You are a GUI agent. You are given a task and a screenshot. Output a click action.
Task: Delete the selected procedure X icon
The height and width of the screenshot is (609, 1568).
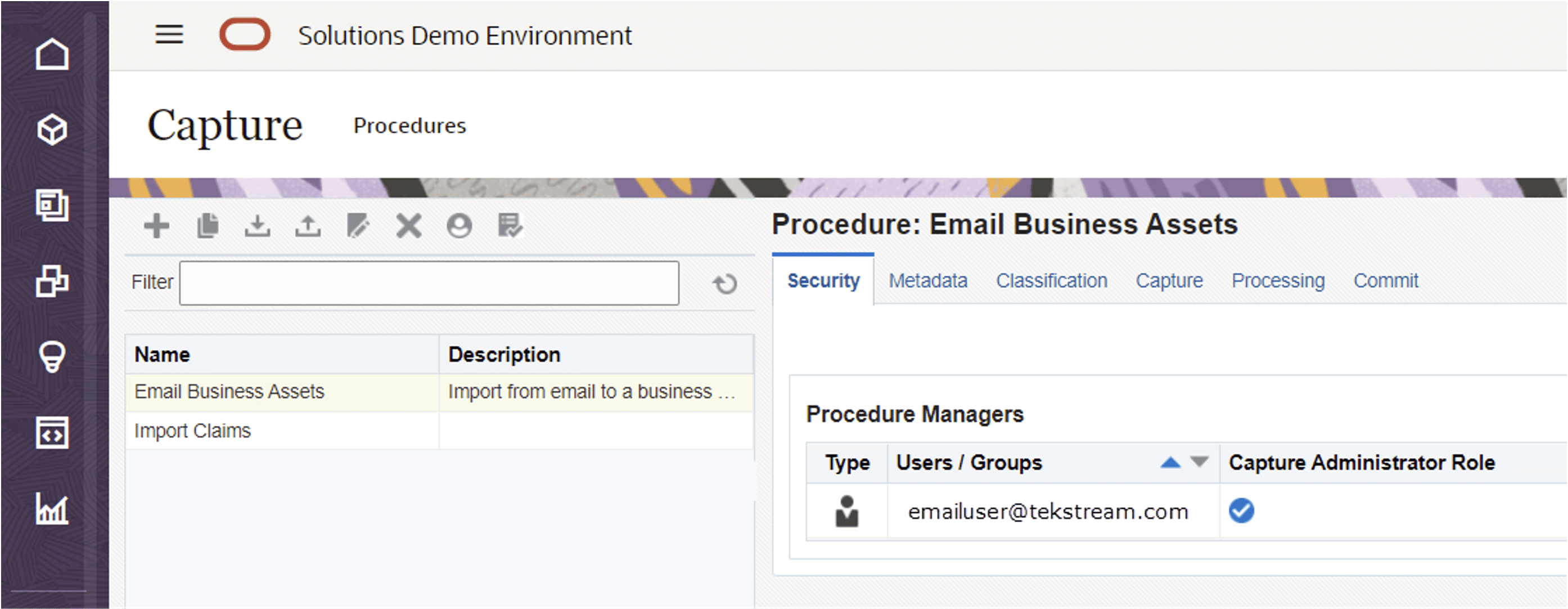click(408, 226)
